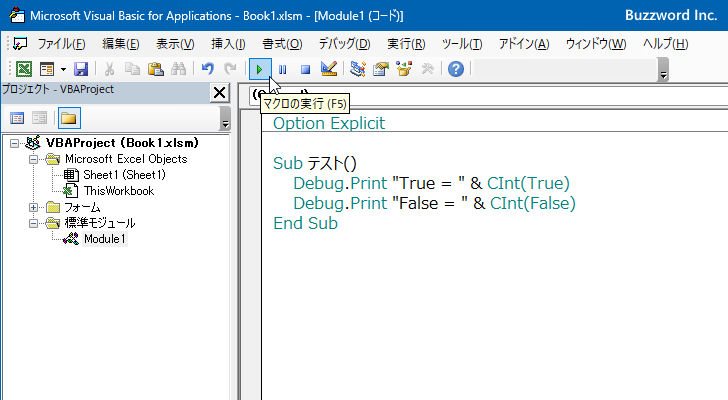
Task: Click the Toolbox hammer and wrench icon
Action: [x=427, y=69]
